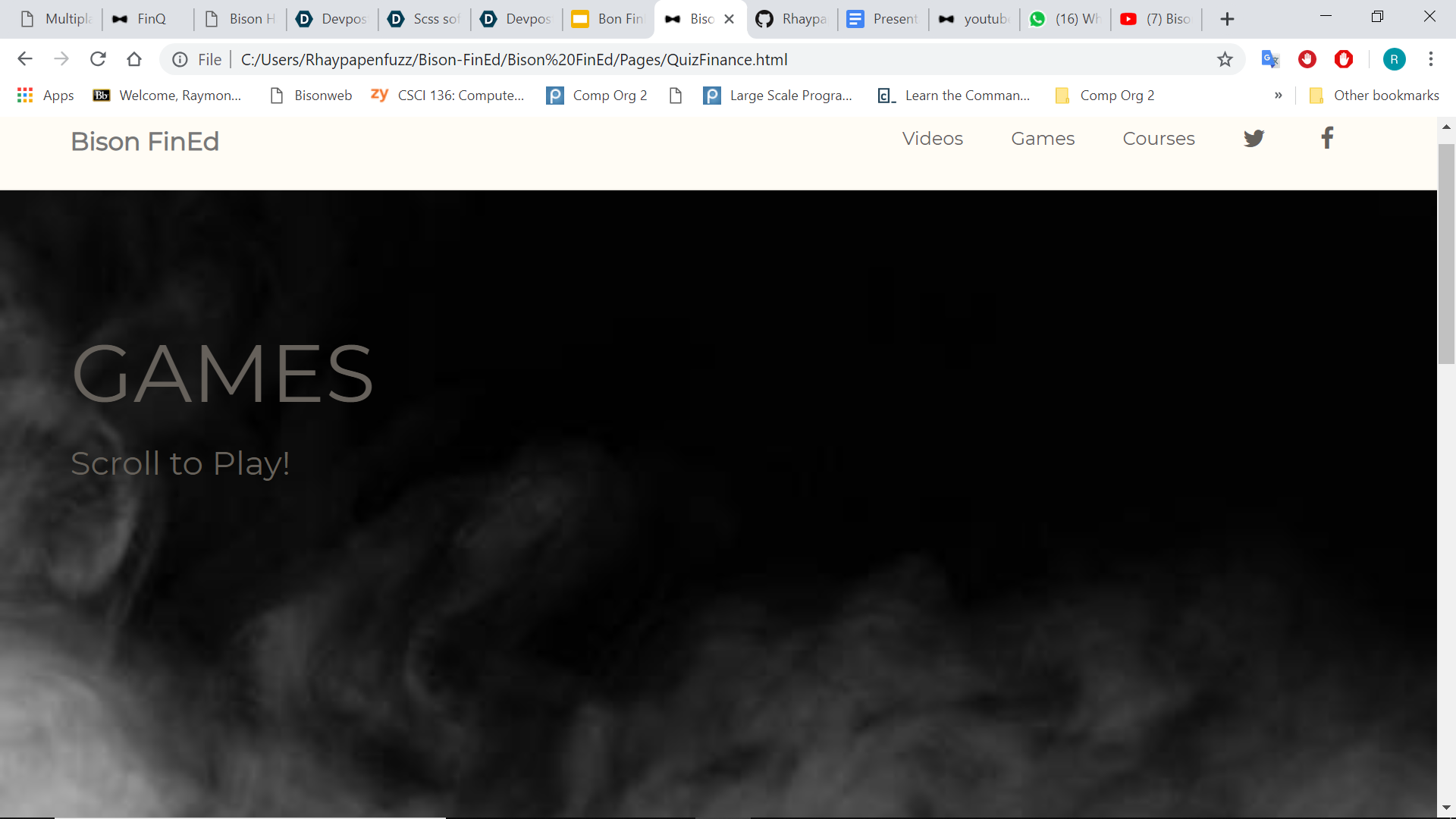1456x819 pixels.
Task: Navigate back with the back arrow
Action: (x=25, y=59)
